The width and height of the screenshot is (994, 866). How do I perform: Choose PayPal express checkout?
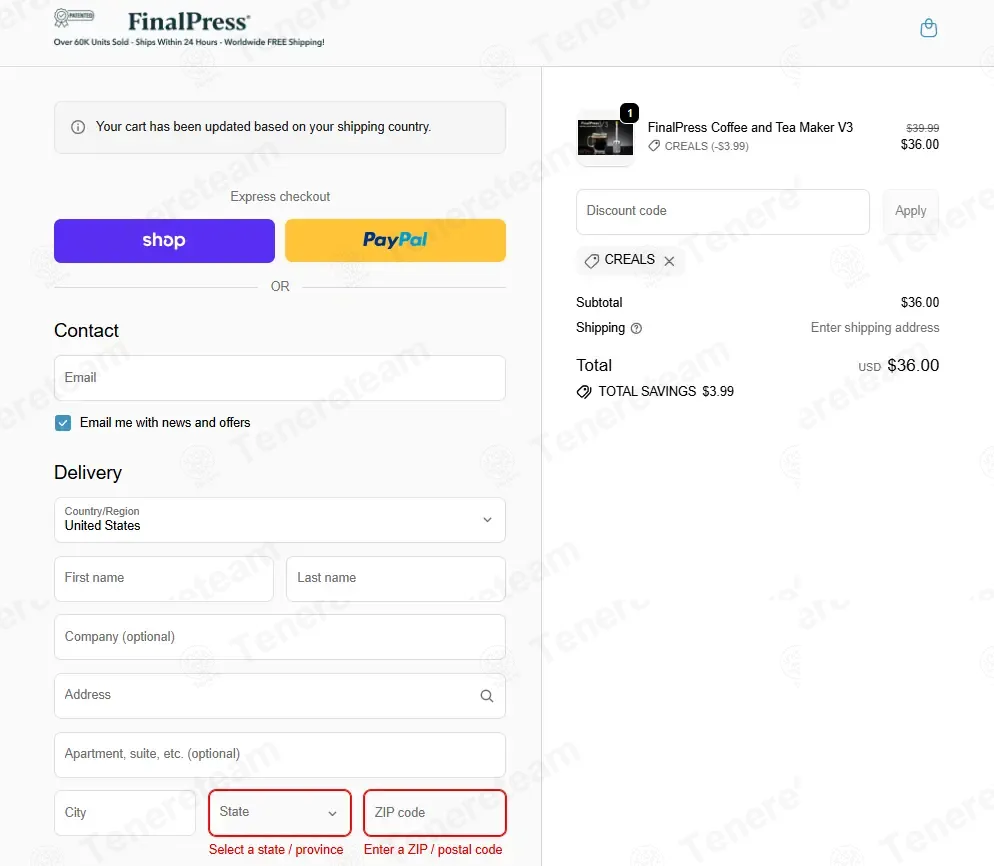coord(395,241)
